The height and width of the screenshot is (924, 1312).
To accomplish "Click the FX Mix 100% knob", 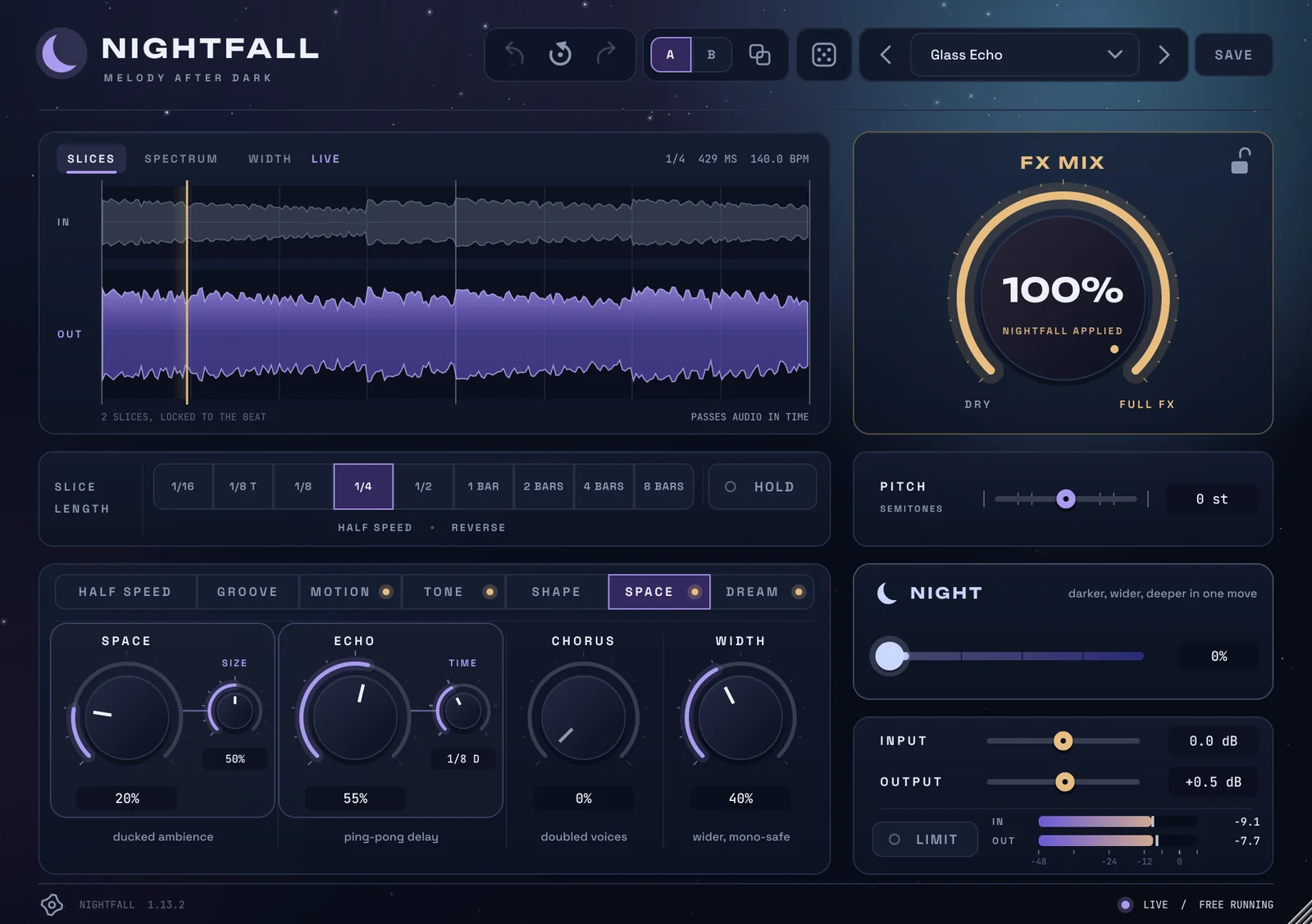I will pos(1063,298).
